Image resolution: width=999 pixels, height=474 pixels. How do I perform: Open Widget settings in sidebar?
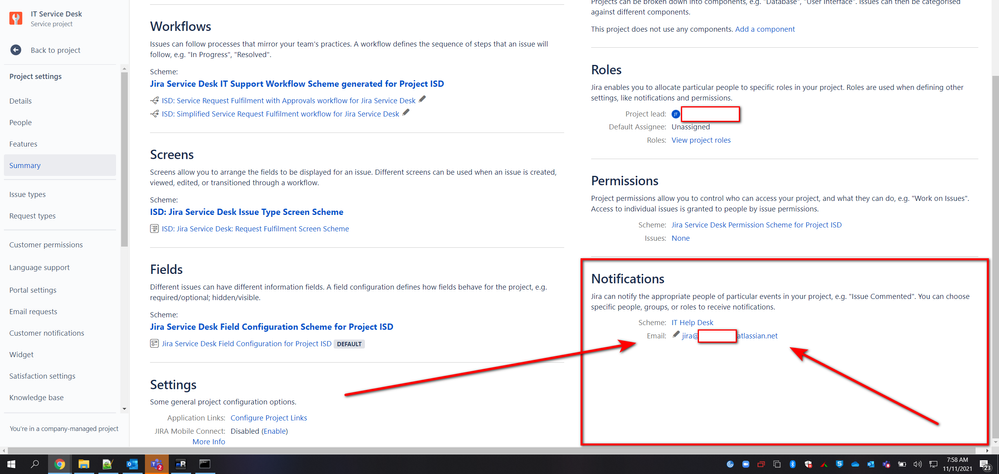(21, 355)
